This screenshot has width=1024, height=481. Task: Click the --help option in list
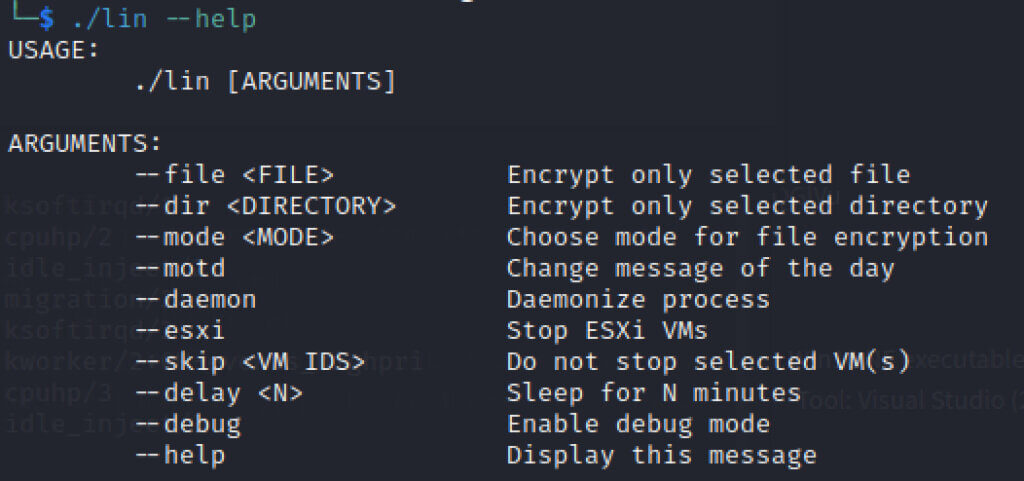click(180, 455)
